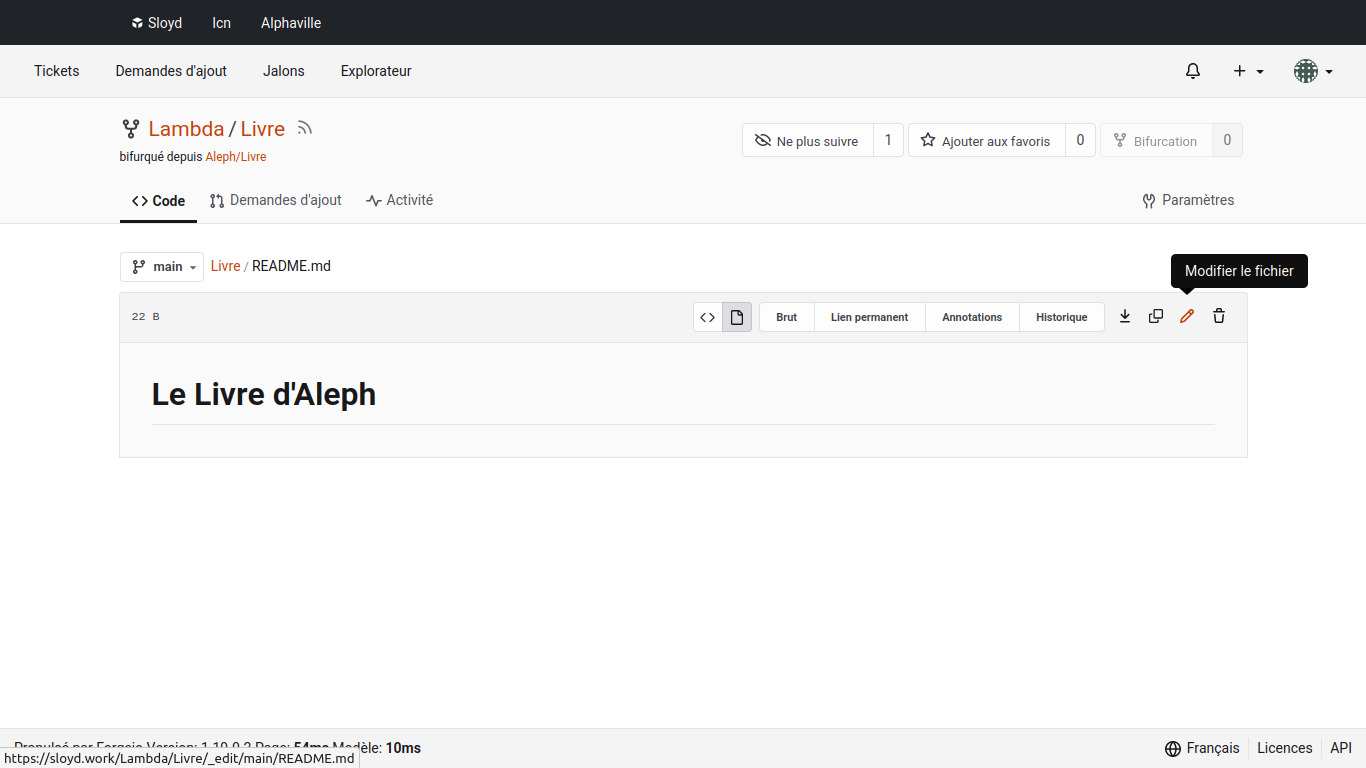Click the RSS feed icon beside Livre
The width and height of the screenshot is (1366, 768).
305,128
